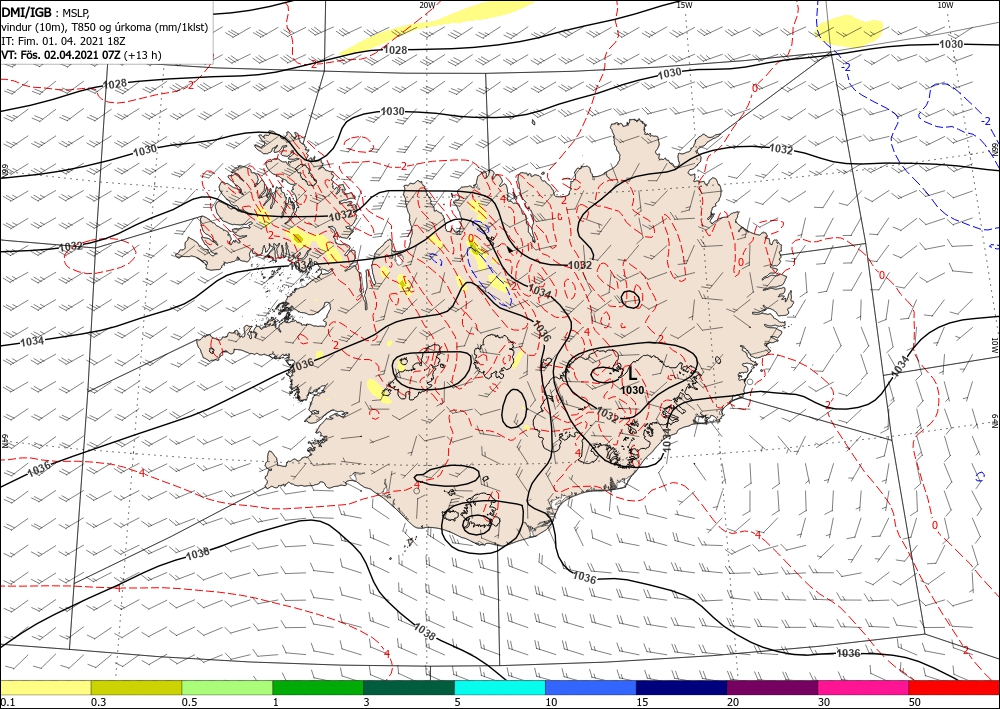The height and width of the screenshot is (709, 1000).
Task: Click the "20" legend value
Action: pos(733,701)
